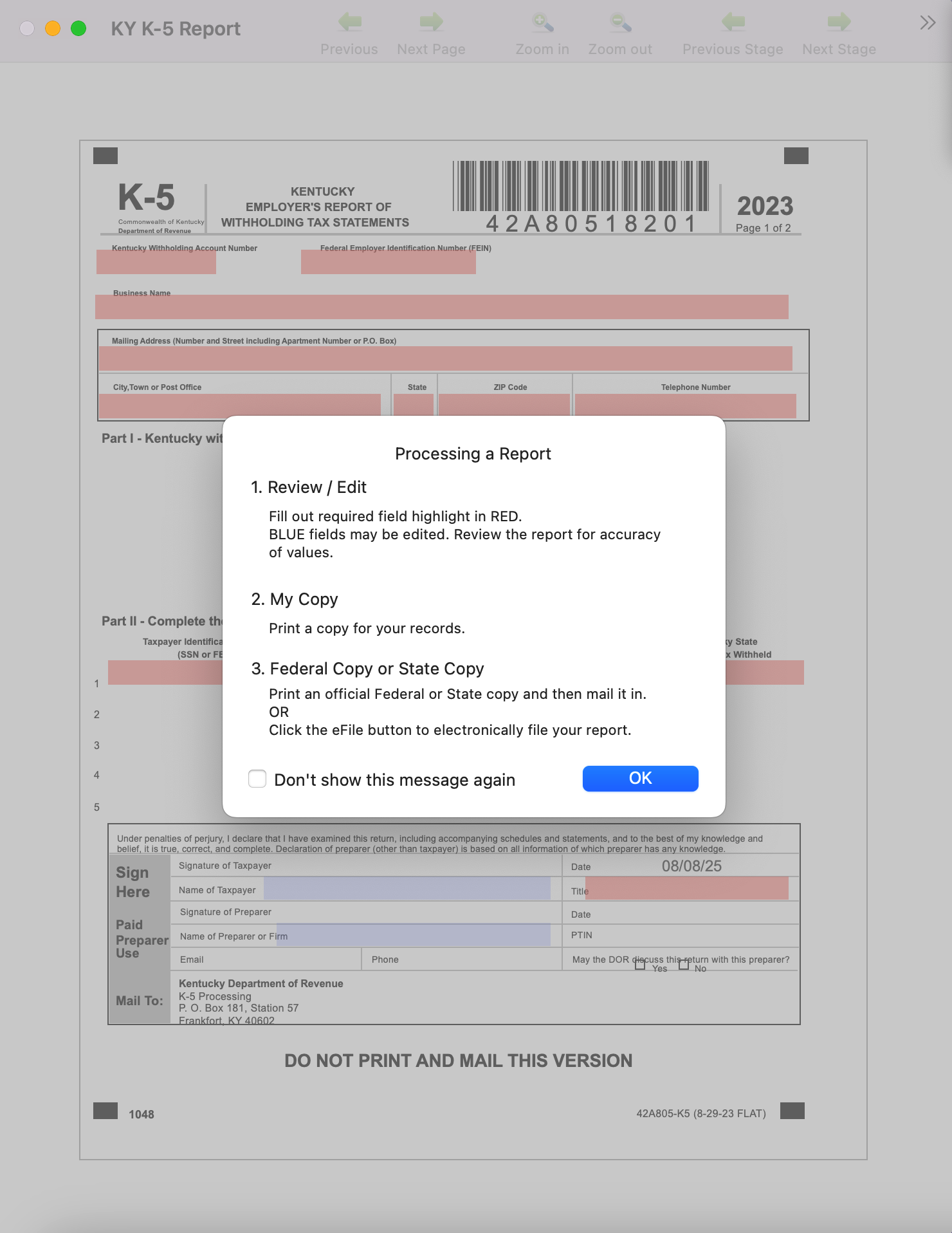Click the Previous page arrow icon

coord(349,23)
